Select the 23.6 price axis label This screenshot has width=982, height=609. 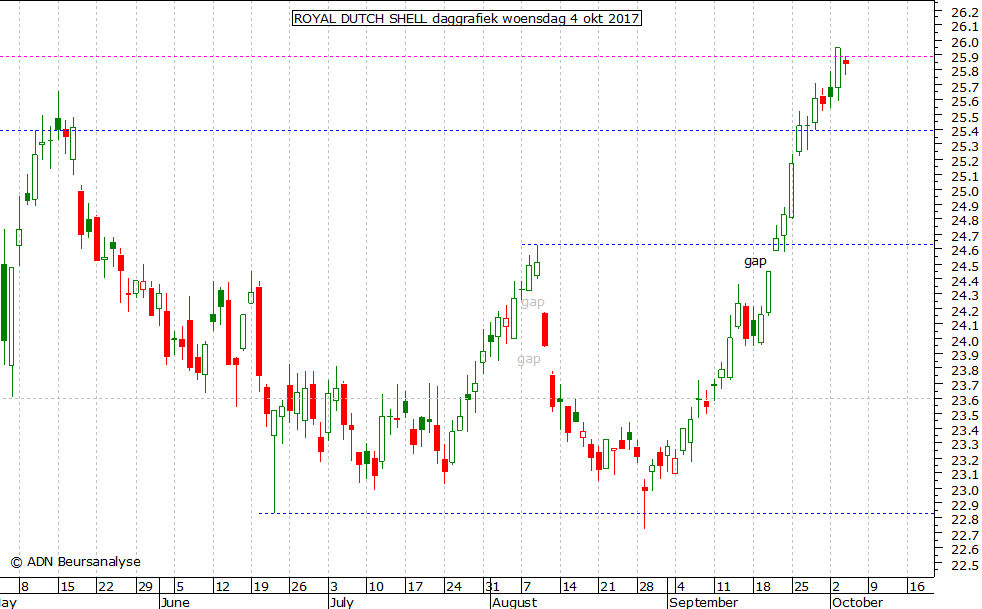point(964,400)
